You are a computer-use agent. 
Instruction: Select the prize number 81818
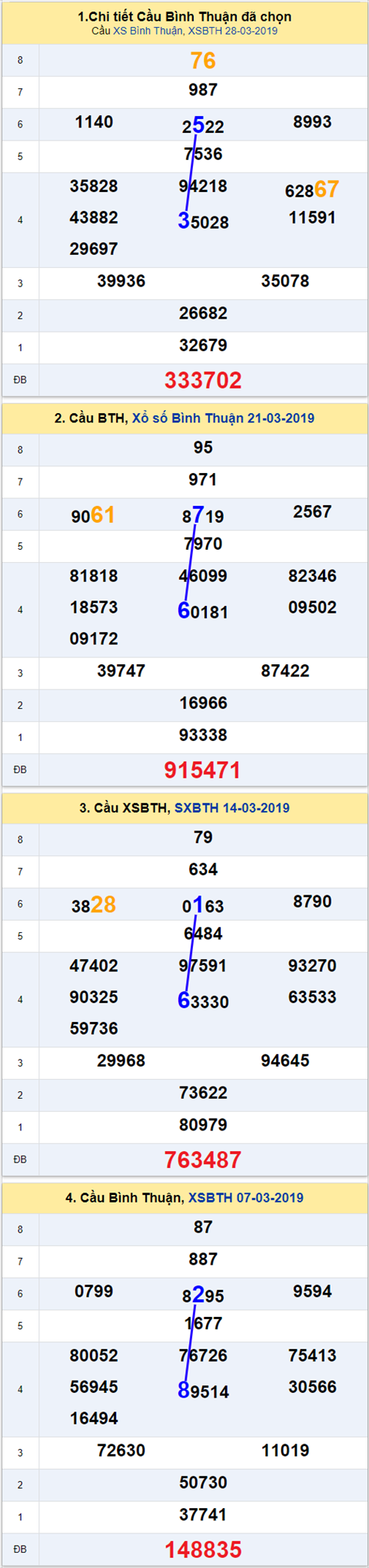[94, 576]
